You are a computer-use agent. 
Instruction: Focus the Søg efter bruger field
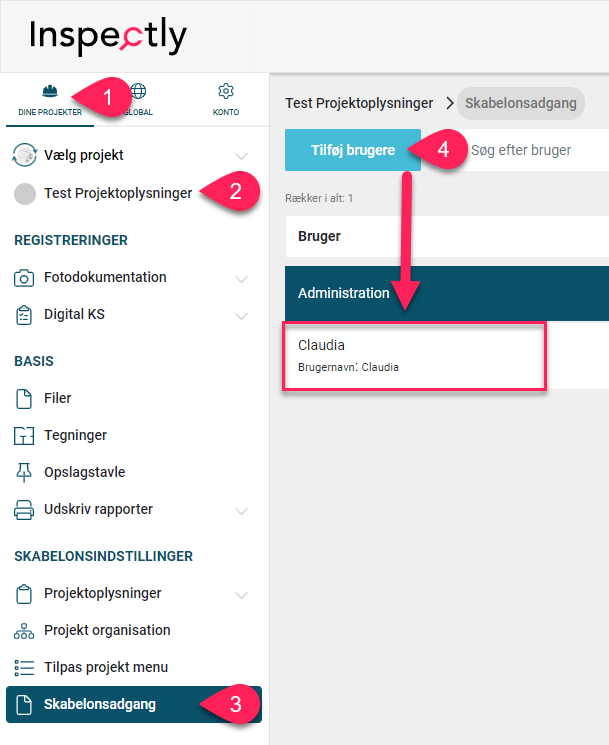point(536,150)
